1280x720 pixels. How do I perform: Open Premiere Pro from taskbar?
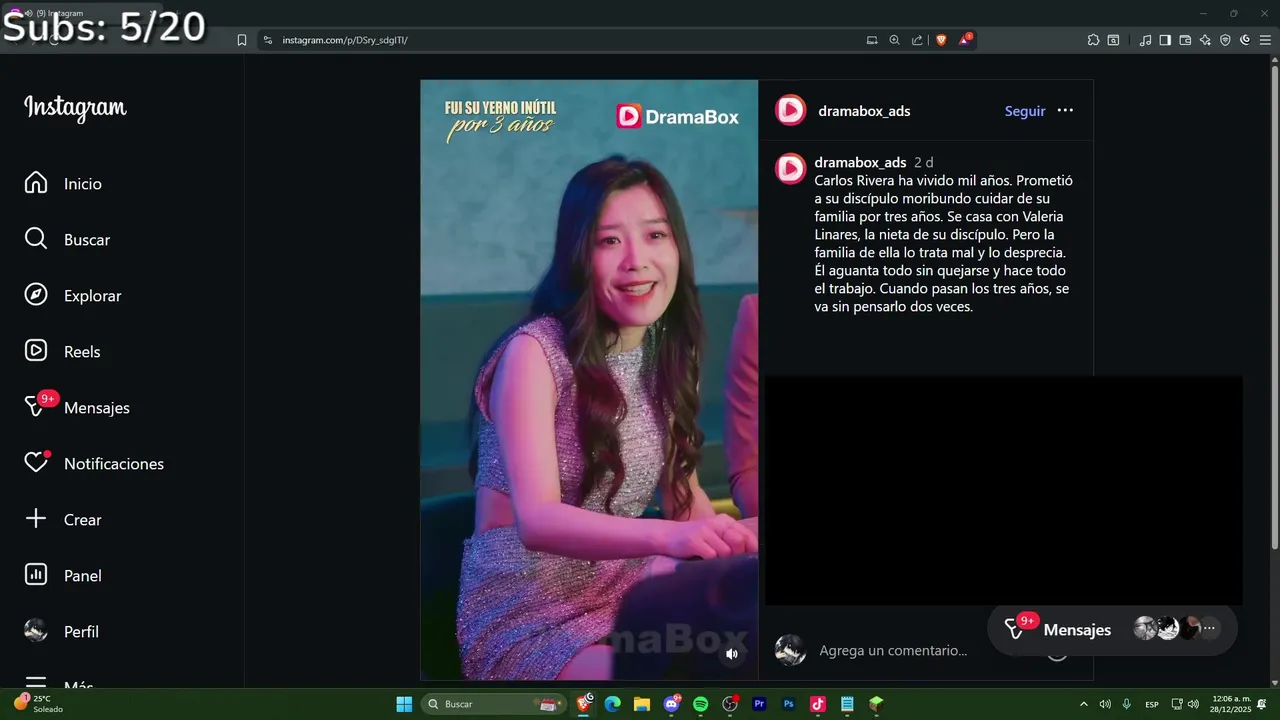click(x=759, y=704)
